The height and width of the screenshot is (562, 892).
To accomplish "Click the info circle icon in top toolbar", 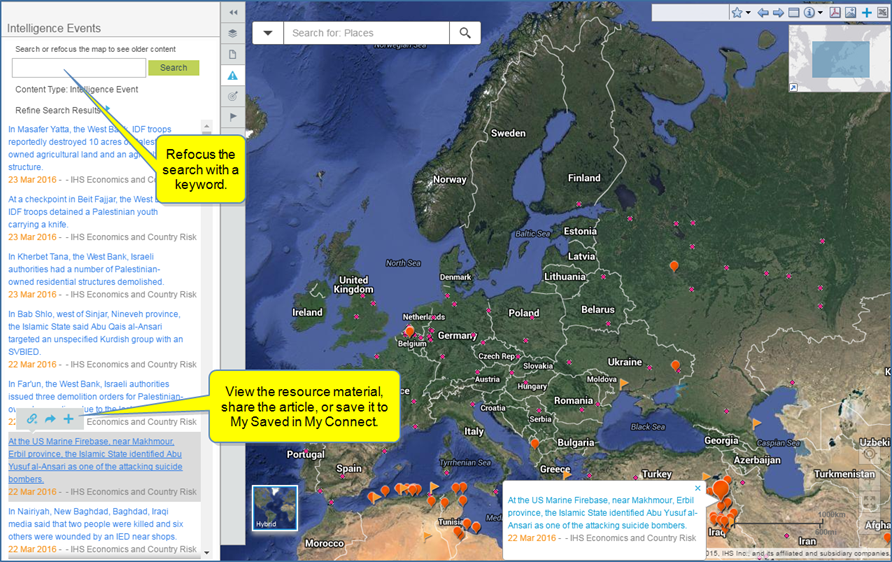I will 809,13.
